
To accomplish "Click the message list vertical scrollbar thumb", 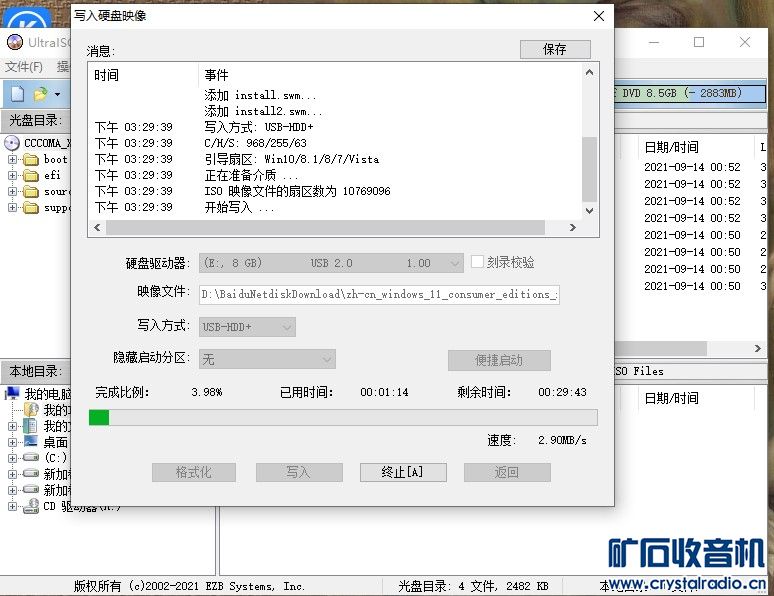I will pos(589,169).
